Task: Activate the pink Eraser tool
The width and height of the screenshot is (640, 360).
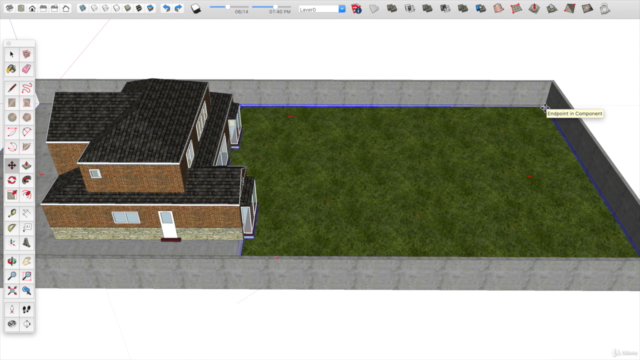Action: (x=27, y=69)
